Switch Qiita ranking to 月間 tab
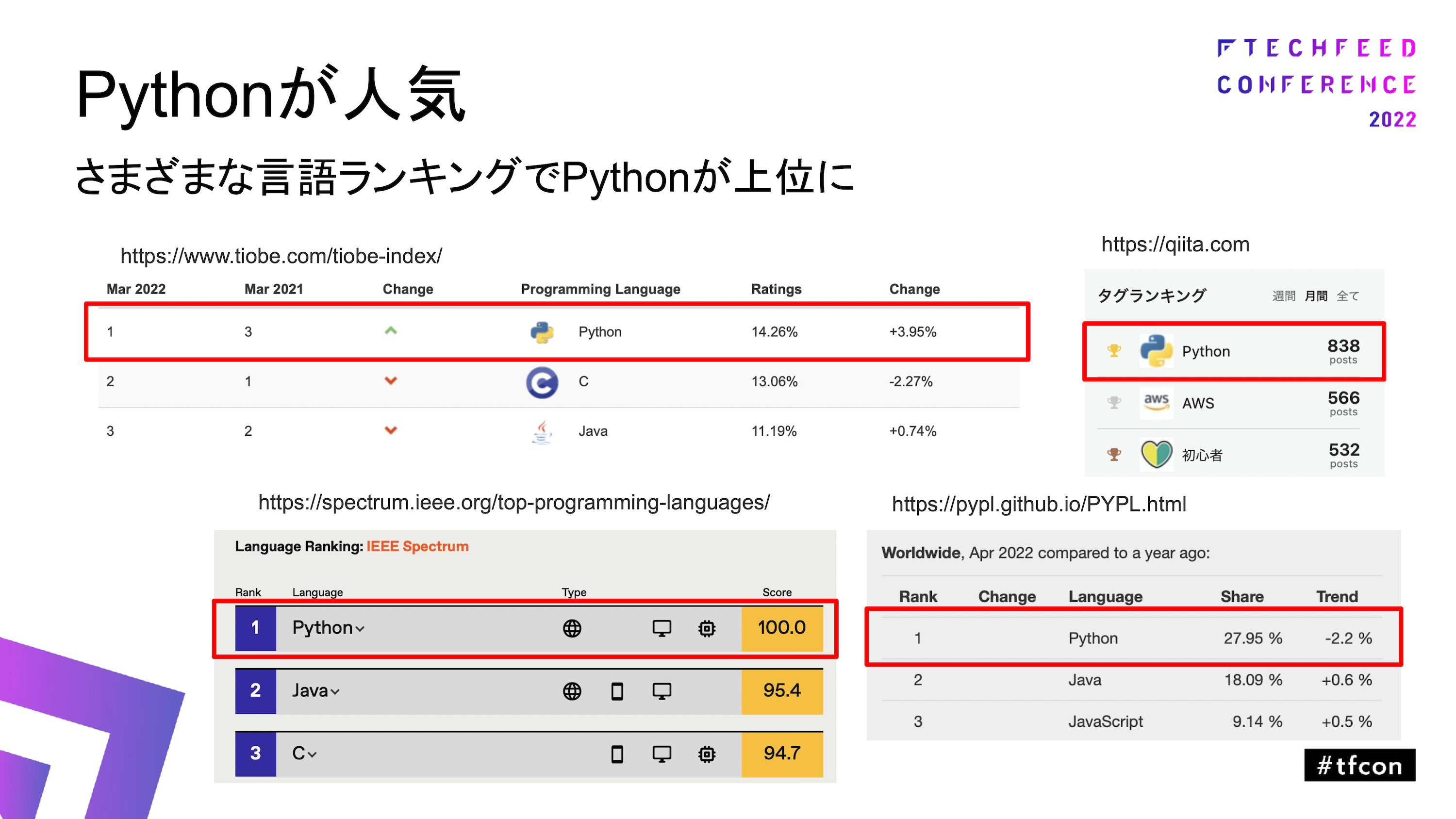The image size is (1456, 819). pos(1316,296)
